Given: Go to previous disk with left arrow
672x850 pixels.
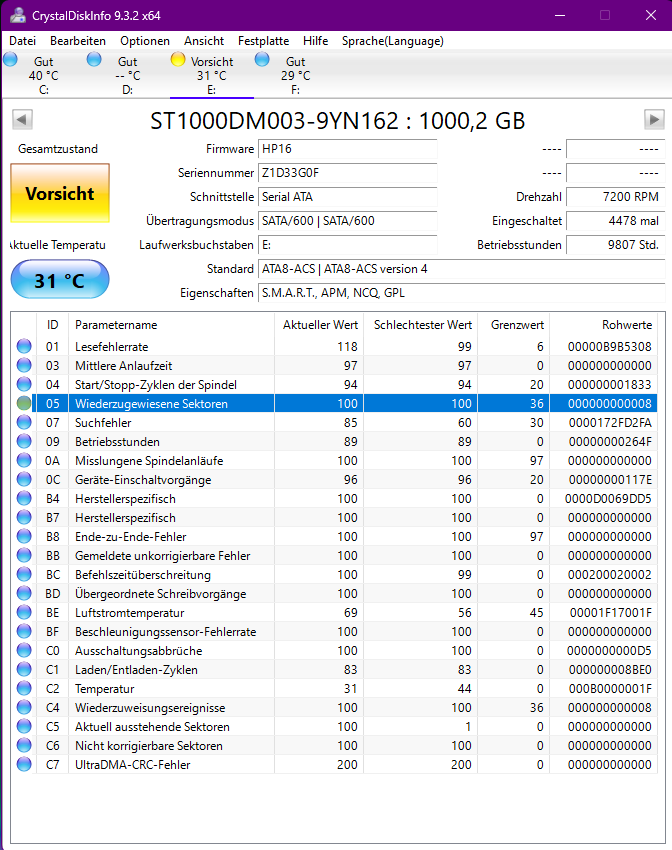Looking at the screenshot, I should click(x=22, y=119).
